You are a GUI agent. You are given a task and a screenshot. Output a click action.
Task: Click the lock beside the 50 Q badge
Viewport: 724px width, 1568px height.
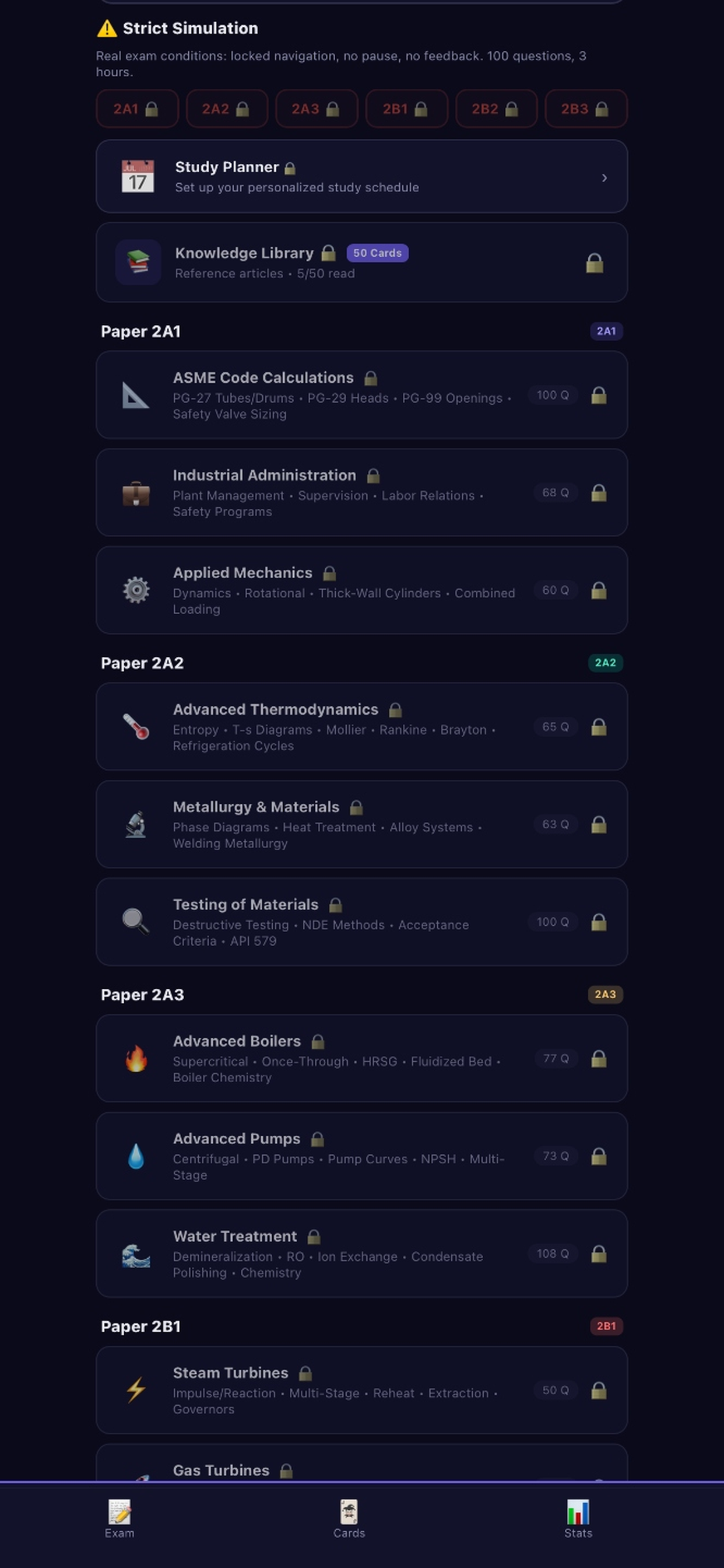pos(599,1390)
